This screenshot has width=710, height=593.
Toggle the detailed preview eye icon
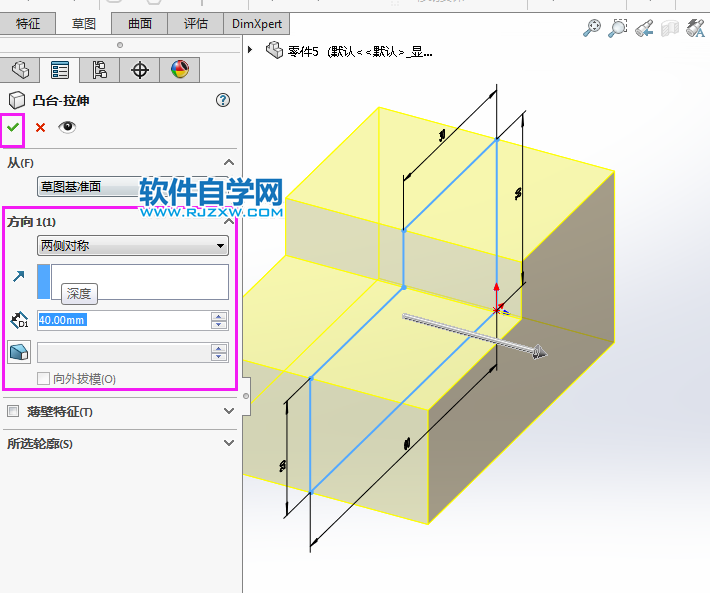click(x=67, y=127)
